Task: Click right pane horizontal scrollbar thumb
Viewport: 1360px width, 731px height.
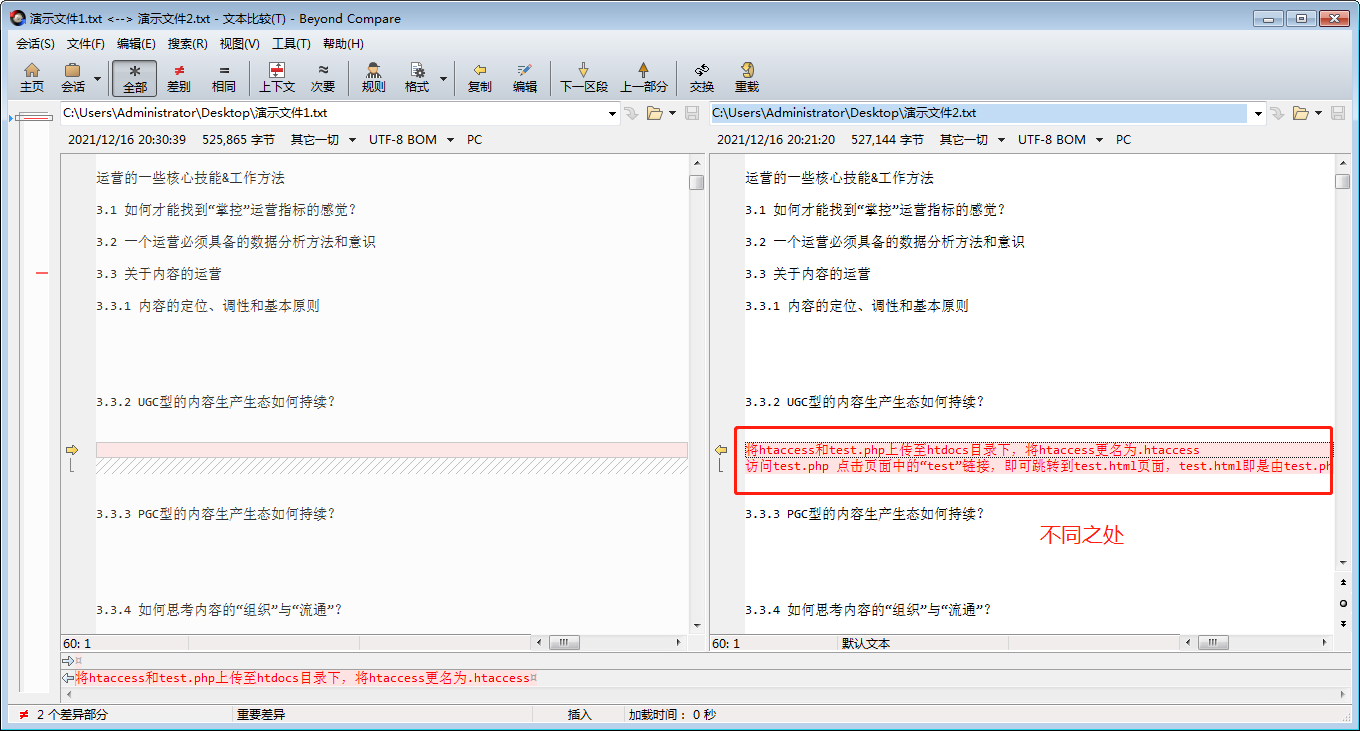Action: (x=1211, y=643)
